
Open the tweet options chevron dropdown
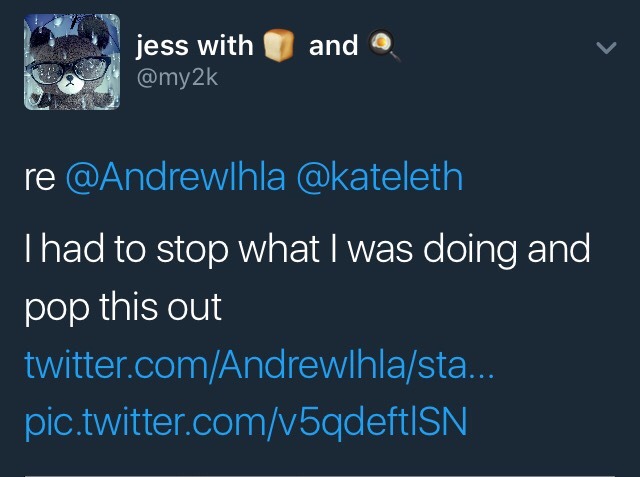pos(606,48)
